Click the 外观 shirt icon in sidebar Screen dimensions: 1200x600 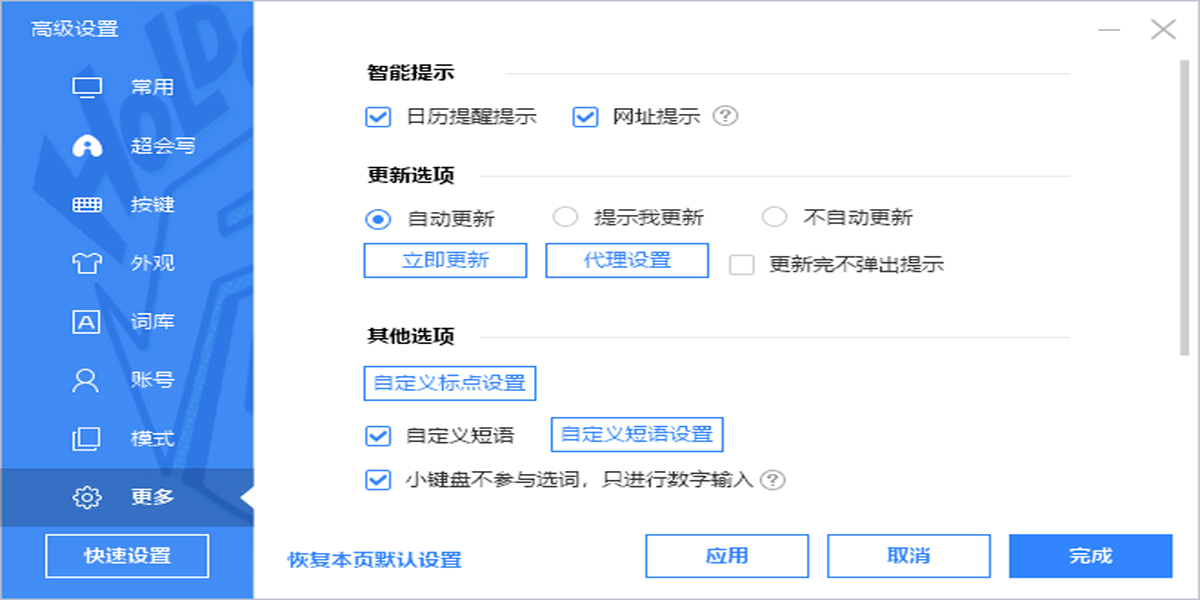[x=88, y=264]
